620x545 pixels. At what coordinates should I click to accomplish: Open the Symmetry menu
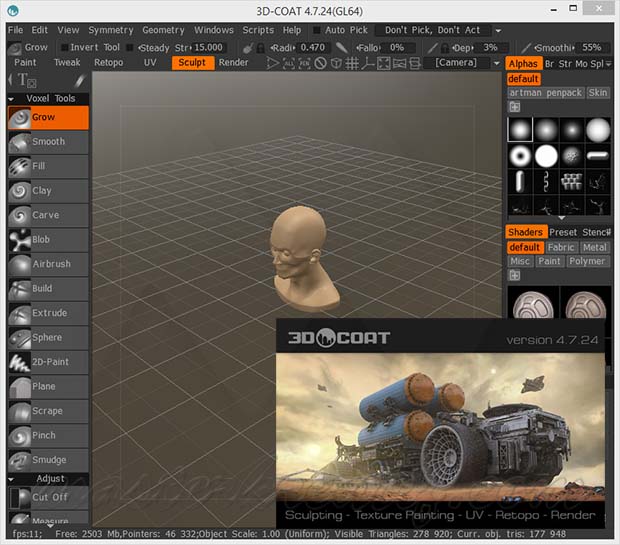[111, 30]
